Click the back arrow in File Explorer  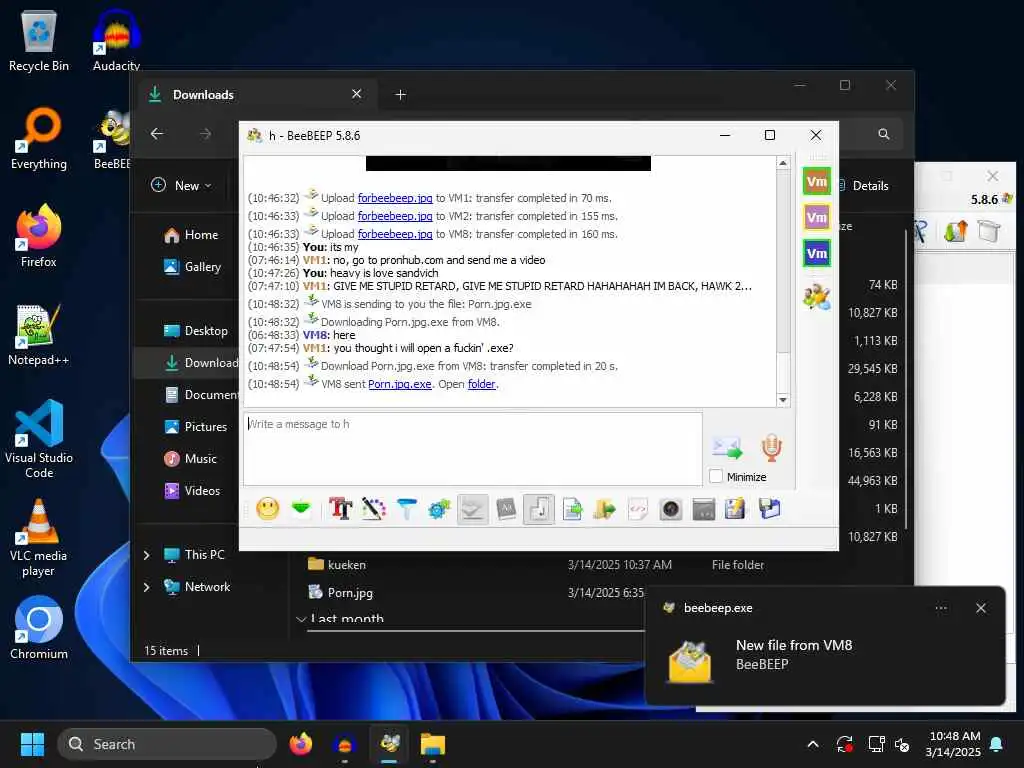pyautogui.click(x=157, y=134)
